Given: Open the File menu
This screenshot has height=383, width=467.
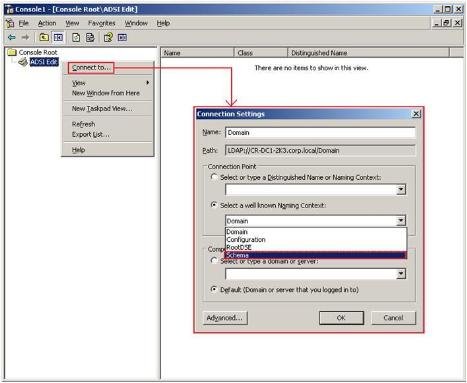Looking at the screenshot, I should [23, 23].
